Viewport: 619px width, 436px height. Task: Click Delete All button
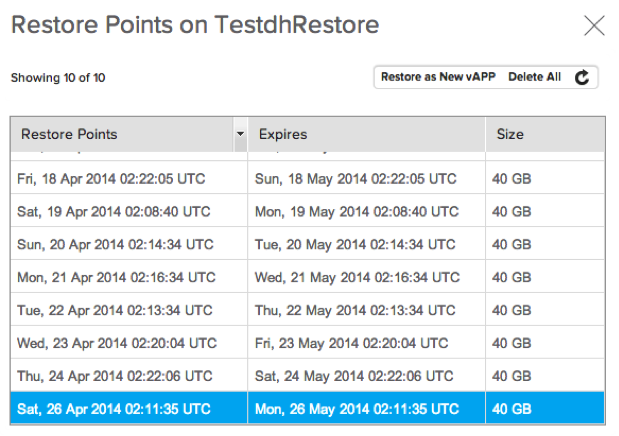[534, 77]
